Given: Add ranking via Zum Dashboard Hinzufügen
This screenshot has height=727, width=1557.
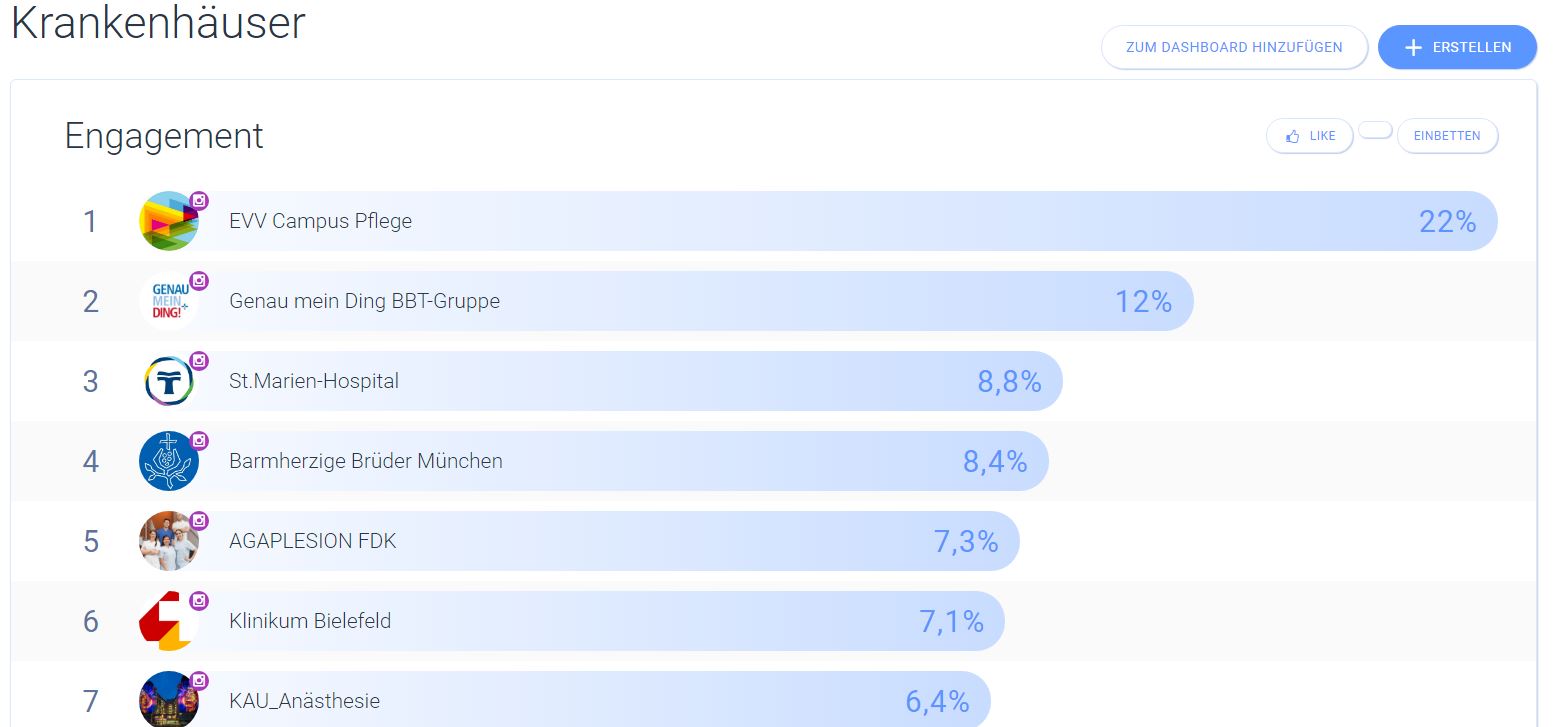Looking at the screenshot, I should [x=1234, y=47].
